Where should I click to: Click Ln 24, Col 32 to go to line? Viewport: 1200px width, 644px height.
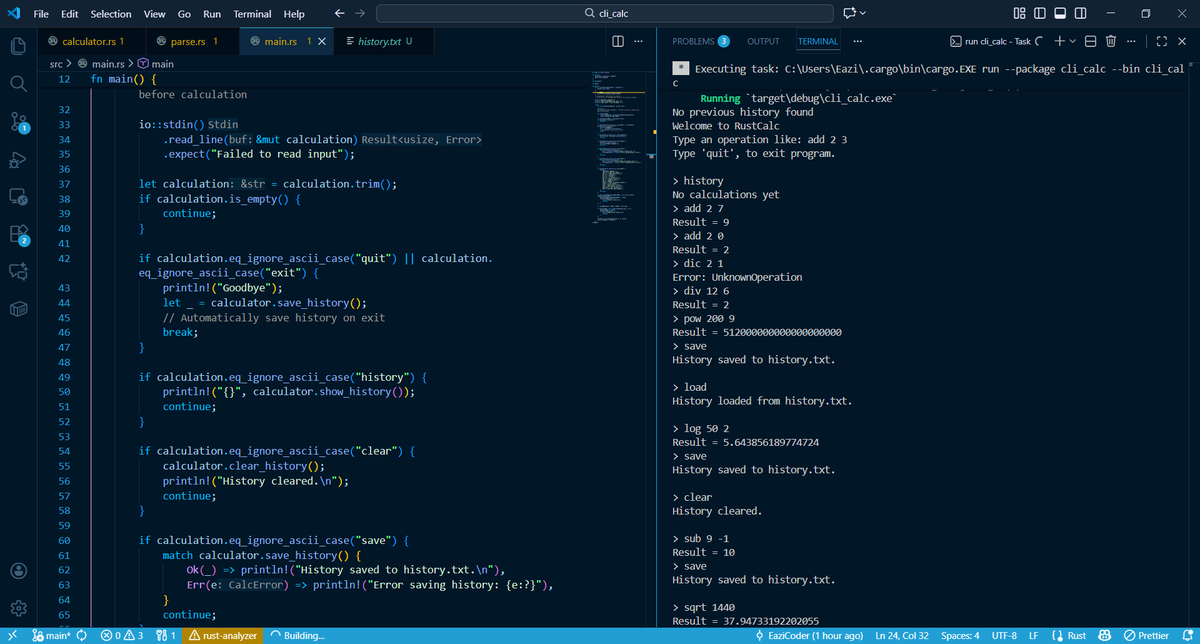point(903,634)
